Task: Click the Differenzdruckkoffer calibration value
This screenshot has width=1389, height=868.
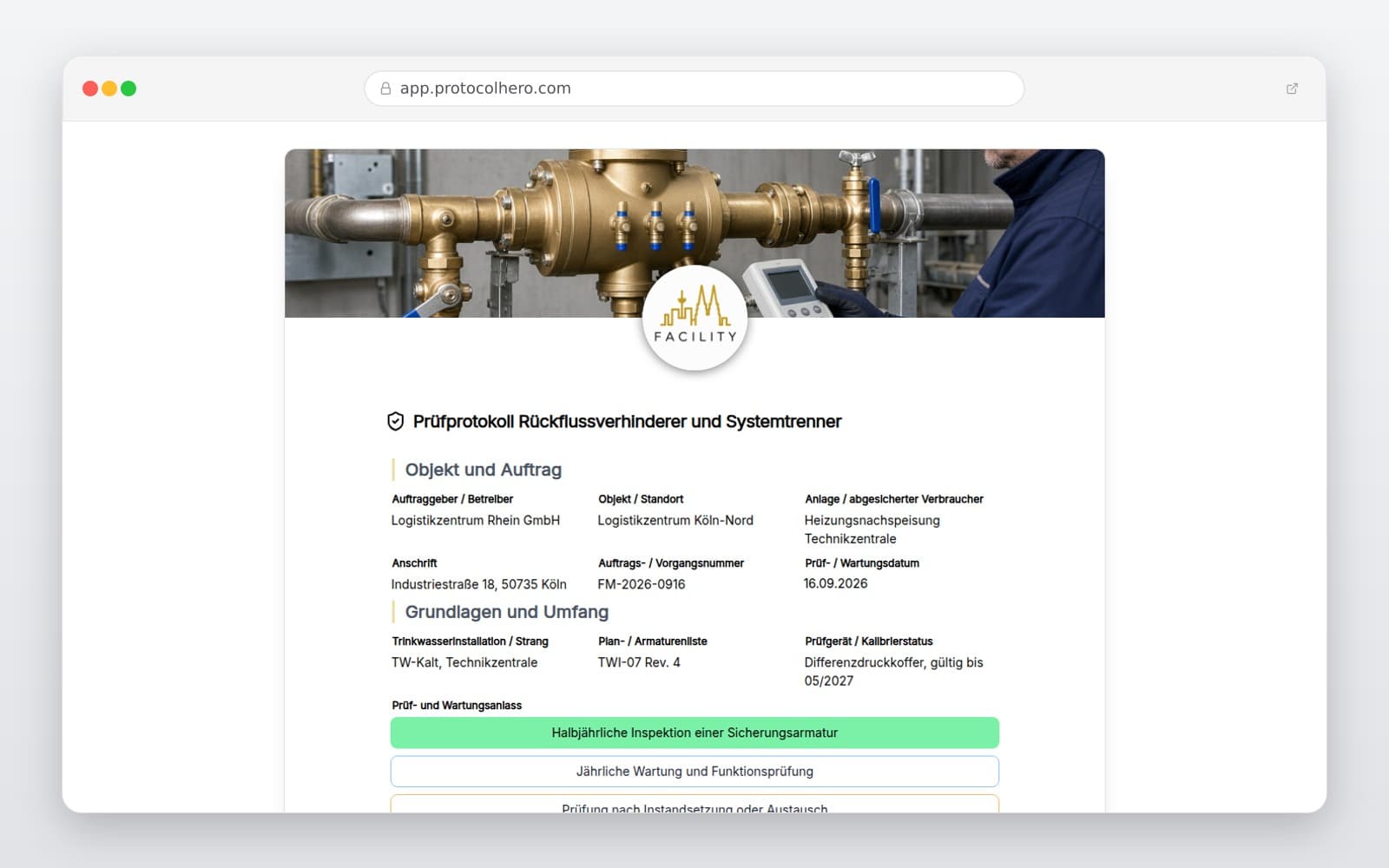Action: click(894, 672)
